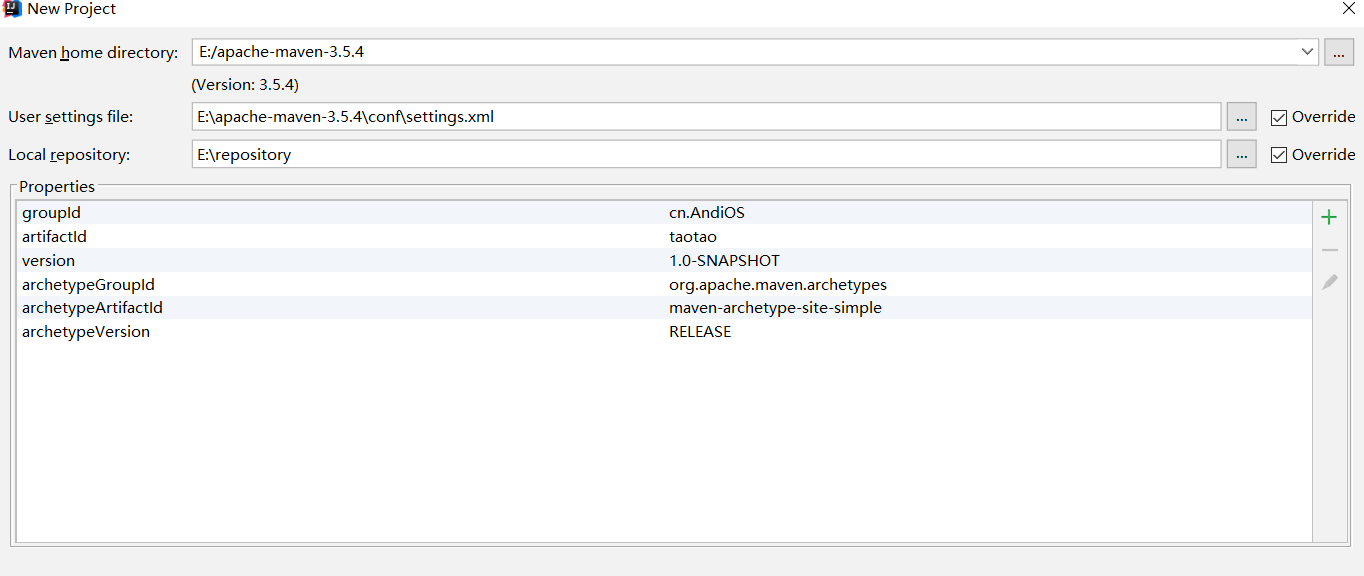
Task: Select the archetypeGroupId property row
Action: tap(664, 284)
